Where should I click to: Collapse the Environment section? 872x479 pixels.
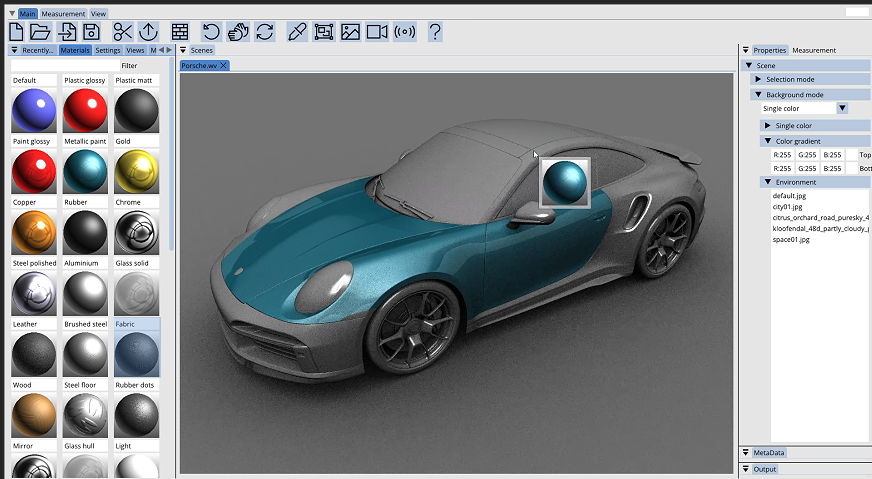767,182
